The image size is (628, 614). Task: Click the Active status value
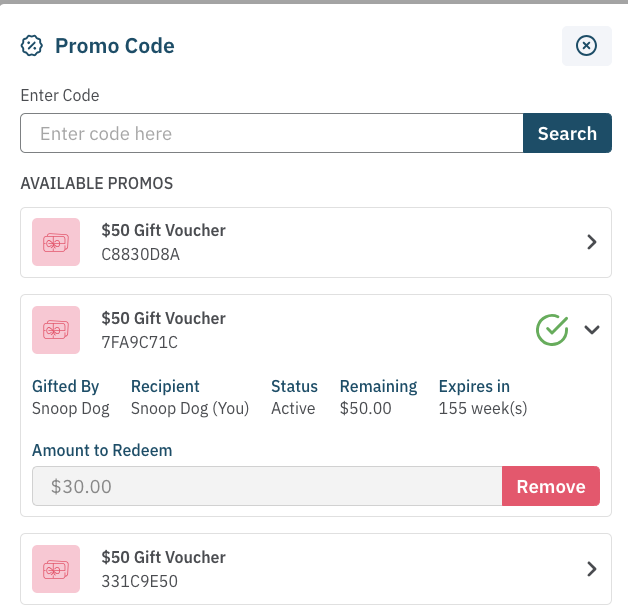(x=293, y=408)
